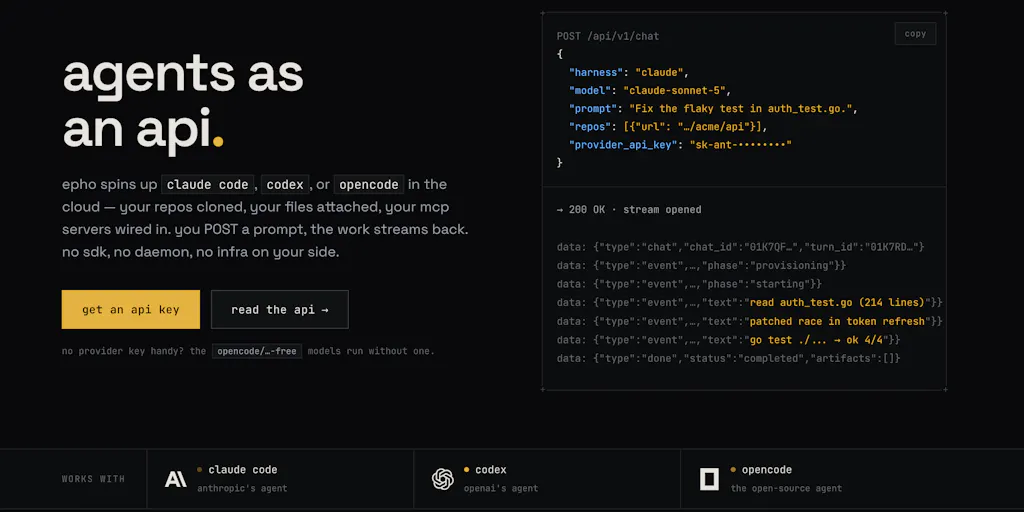
Task: Click "openai's agent" subtitle
Action: tap(501, 488)
